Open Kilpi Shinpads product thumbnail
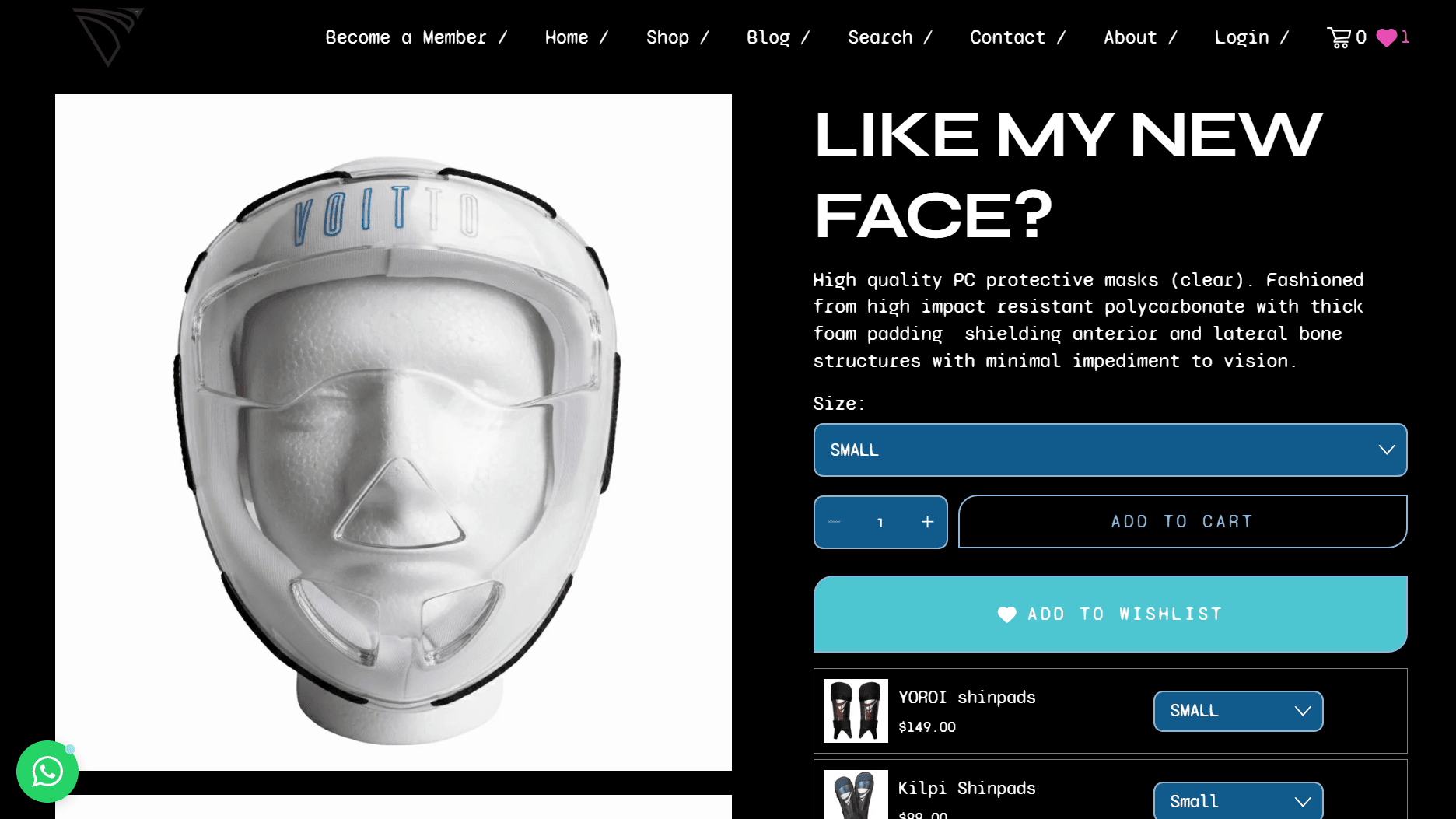Screen dimensions: 1456x819 pyautogui.click(x=856, y=794)
